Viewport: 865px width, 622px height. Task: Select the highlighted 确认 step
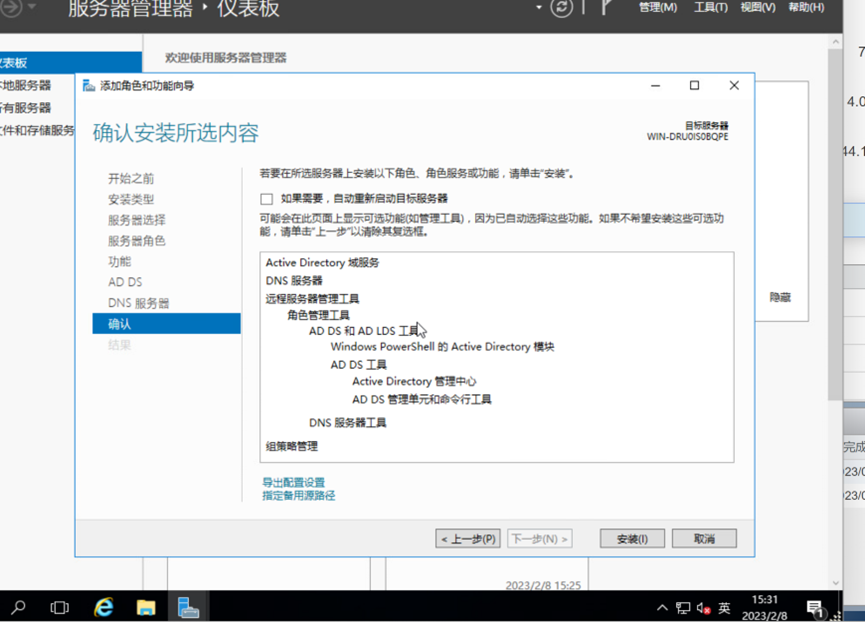(167, 324)
